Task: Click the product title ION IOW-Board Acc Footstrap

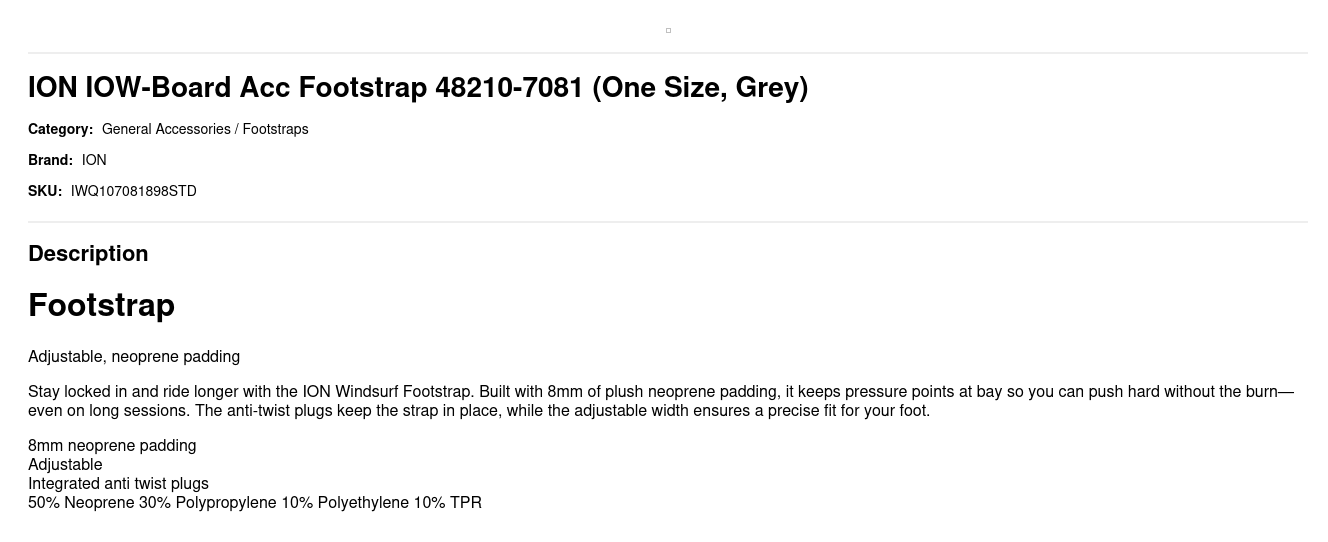Action: pyautogui.click(x=418, y=88)
